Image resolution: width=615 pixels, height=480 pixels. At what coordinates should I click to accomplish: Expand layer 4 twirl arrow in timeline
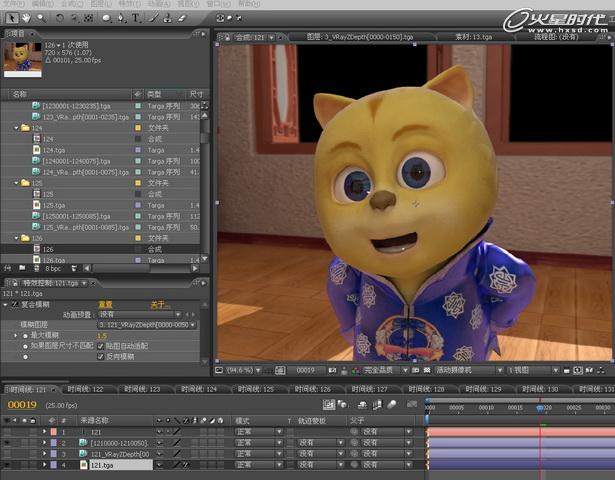click(44, 464)
